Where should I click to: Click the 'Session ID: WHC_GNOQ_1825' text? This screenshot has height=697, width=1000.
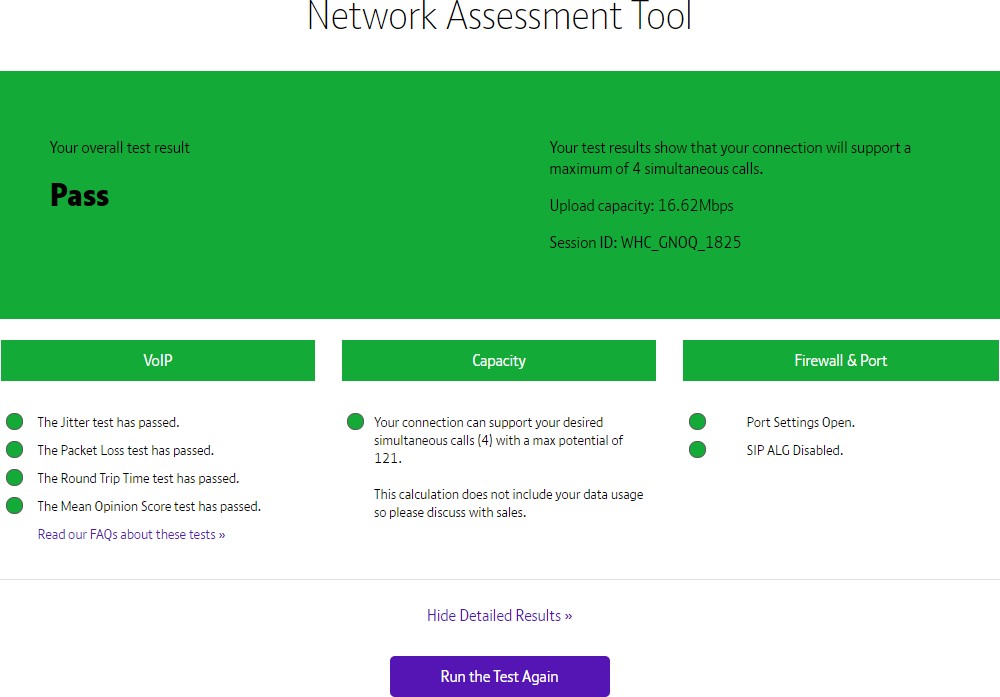(x=645, y=242)
